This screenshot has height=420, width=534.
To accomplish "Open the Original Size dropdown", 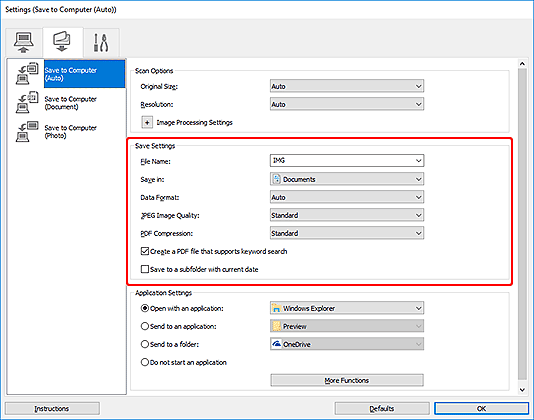I will tap(347, 86).
